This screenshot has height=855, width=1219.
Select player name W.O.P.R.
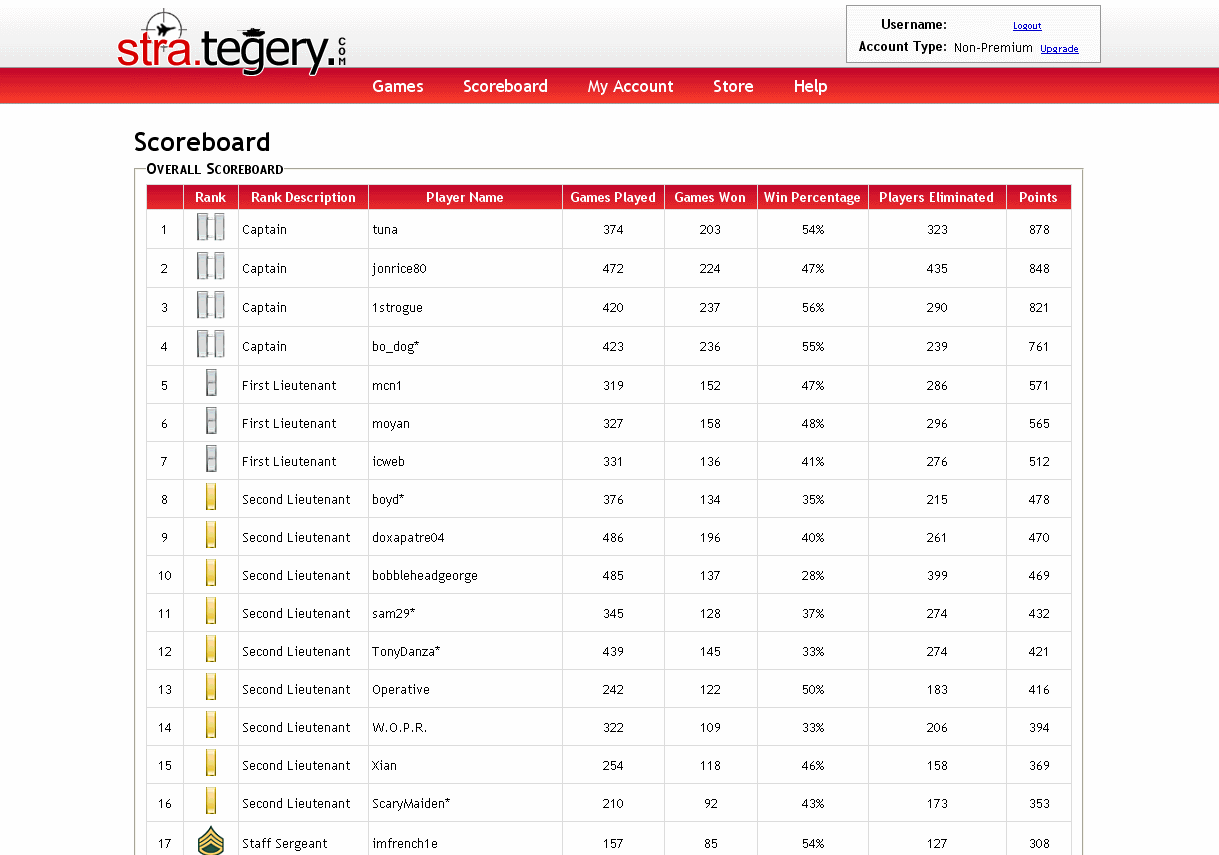tap(400, 727)
